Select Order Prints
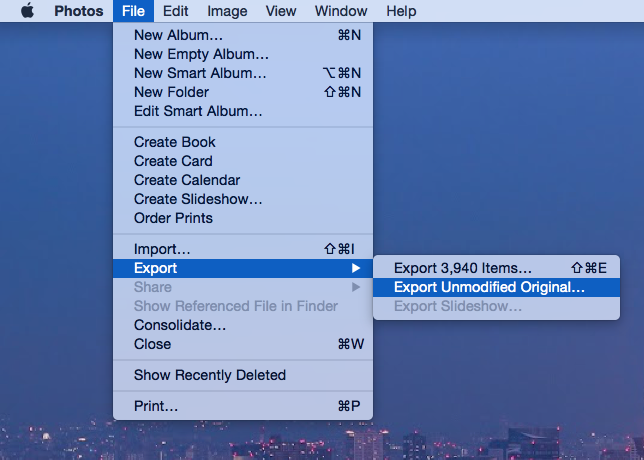The image size is (644, 460). tap(243, 218)
